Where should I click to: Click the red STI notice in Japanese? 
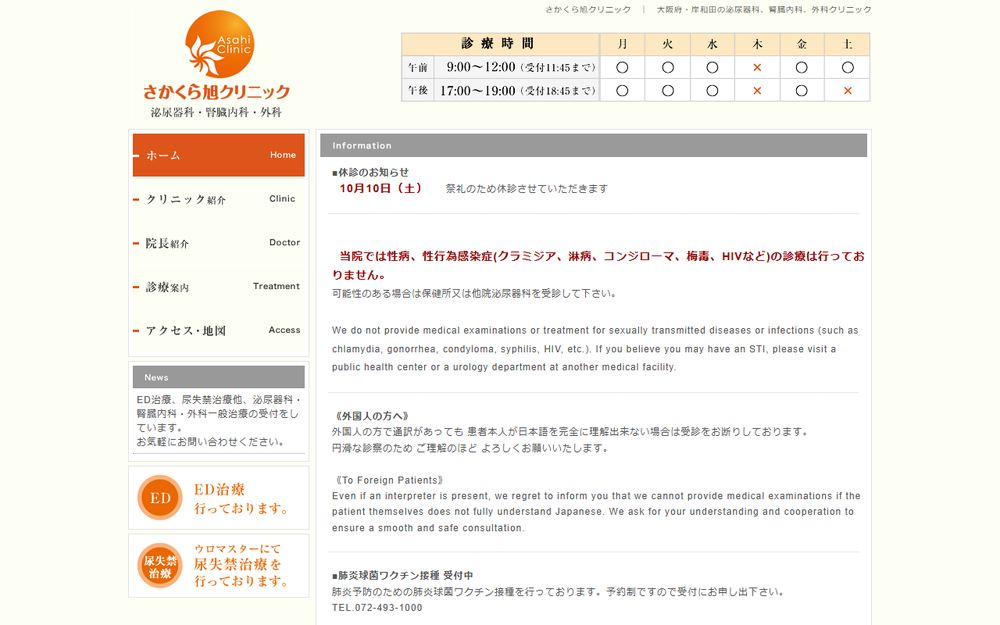(x=598, y=265)
